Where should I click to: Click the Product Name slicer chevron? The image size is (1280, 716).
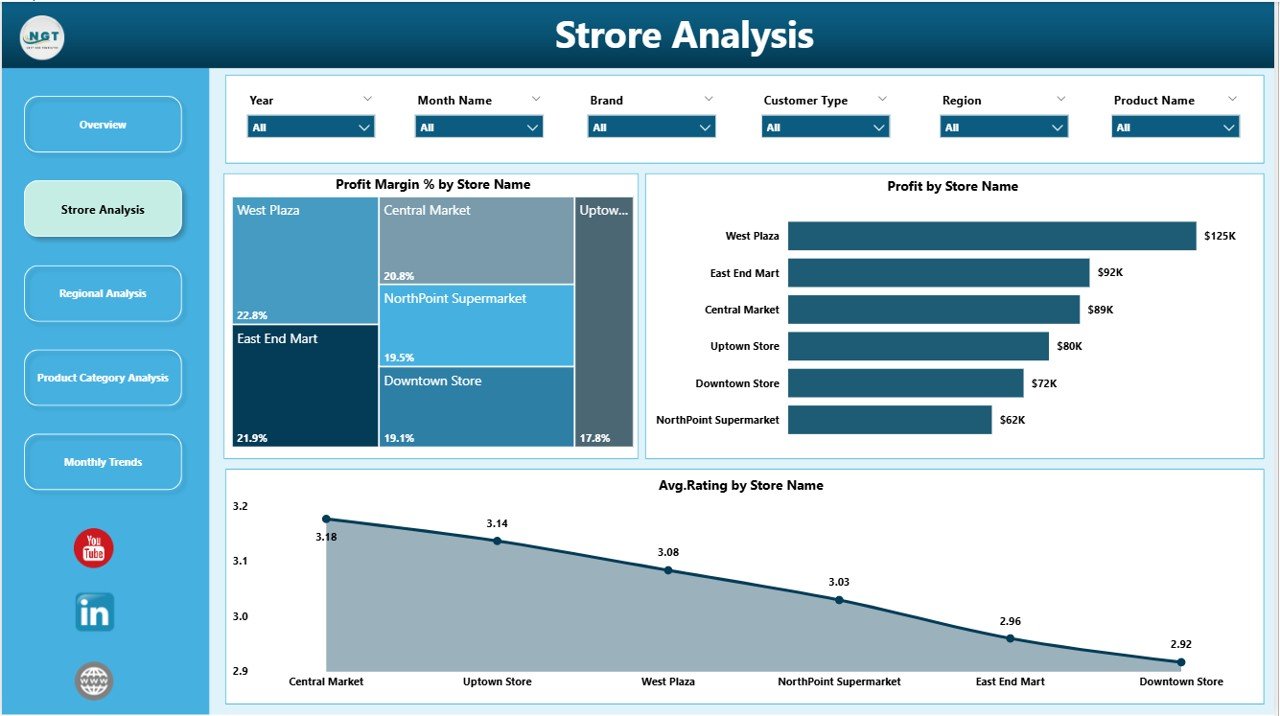point(1229,100)
